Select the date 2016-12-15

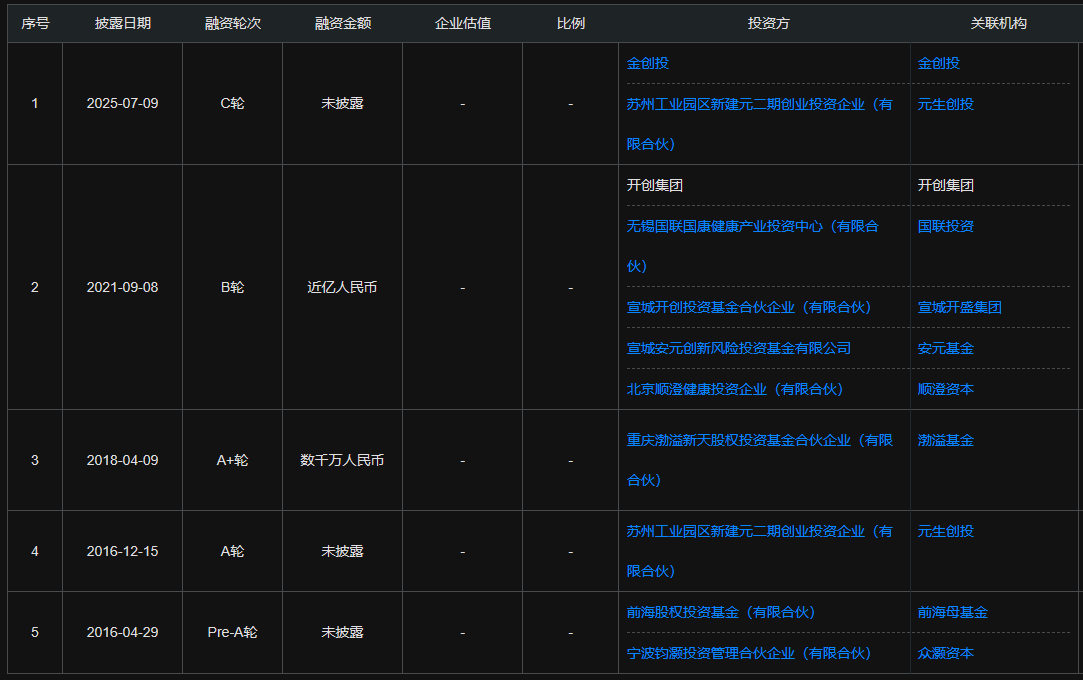click(122, 552)
